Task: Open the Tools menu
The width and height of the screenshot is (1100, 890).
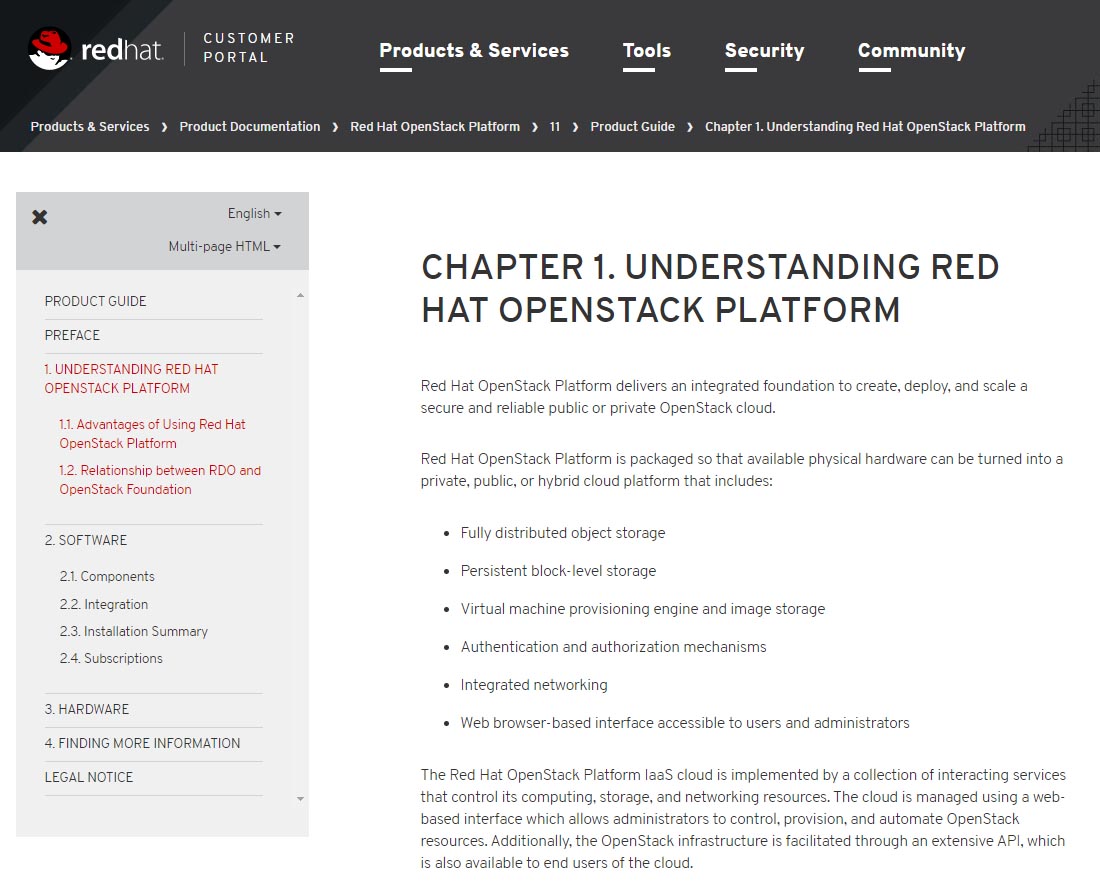Action: [x=646, y=50]
